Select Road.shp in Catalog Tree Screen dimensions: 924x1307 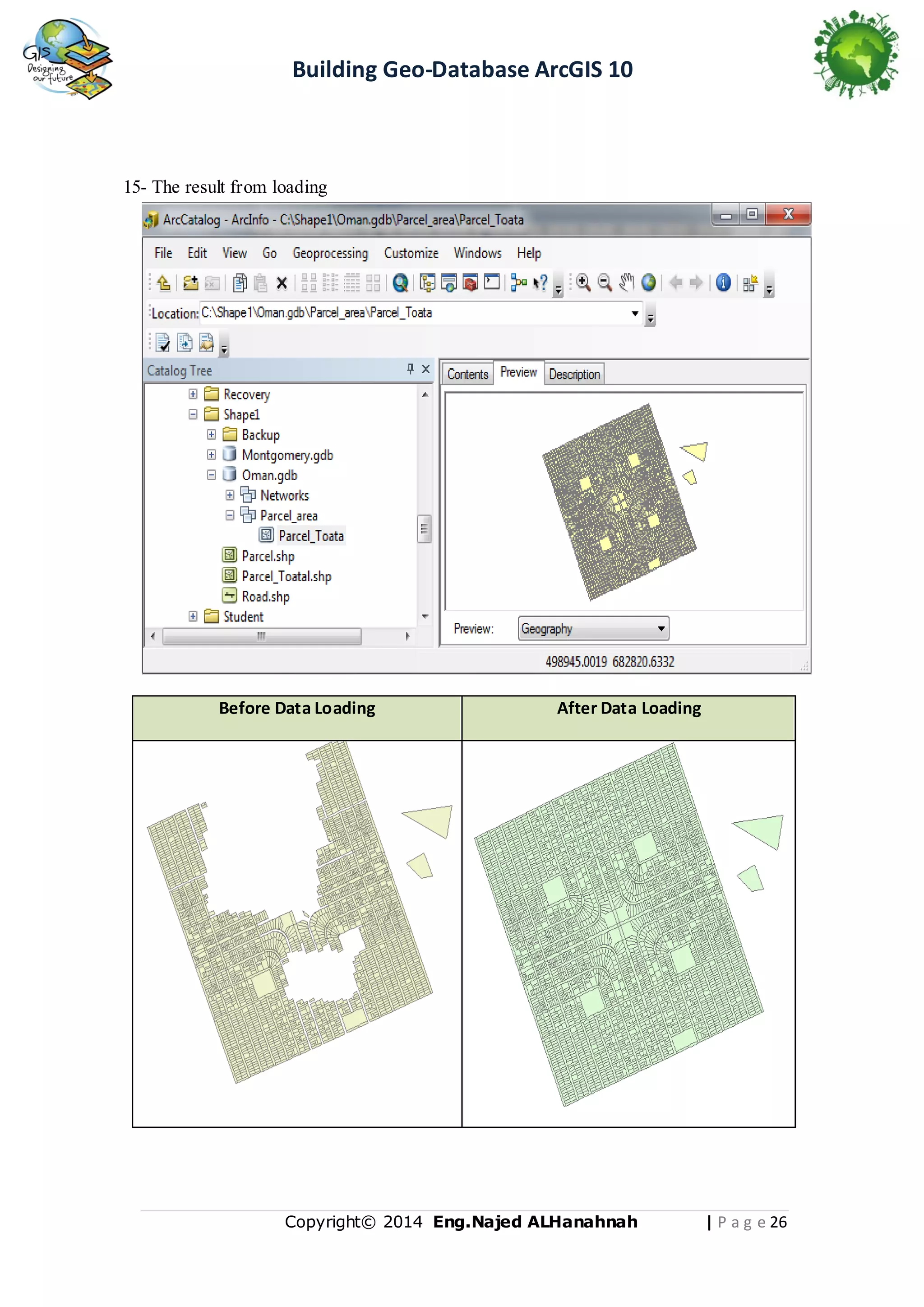(265, 596)
